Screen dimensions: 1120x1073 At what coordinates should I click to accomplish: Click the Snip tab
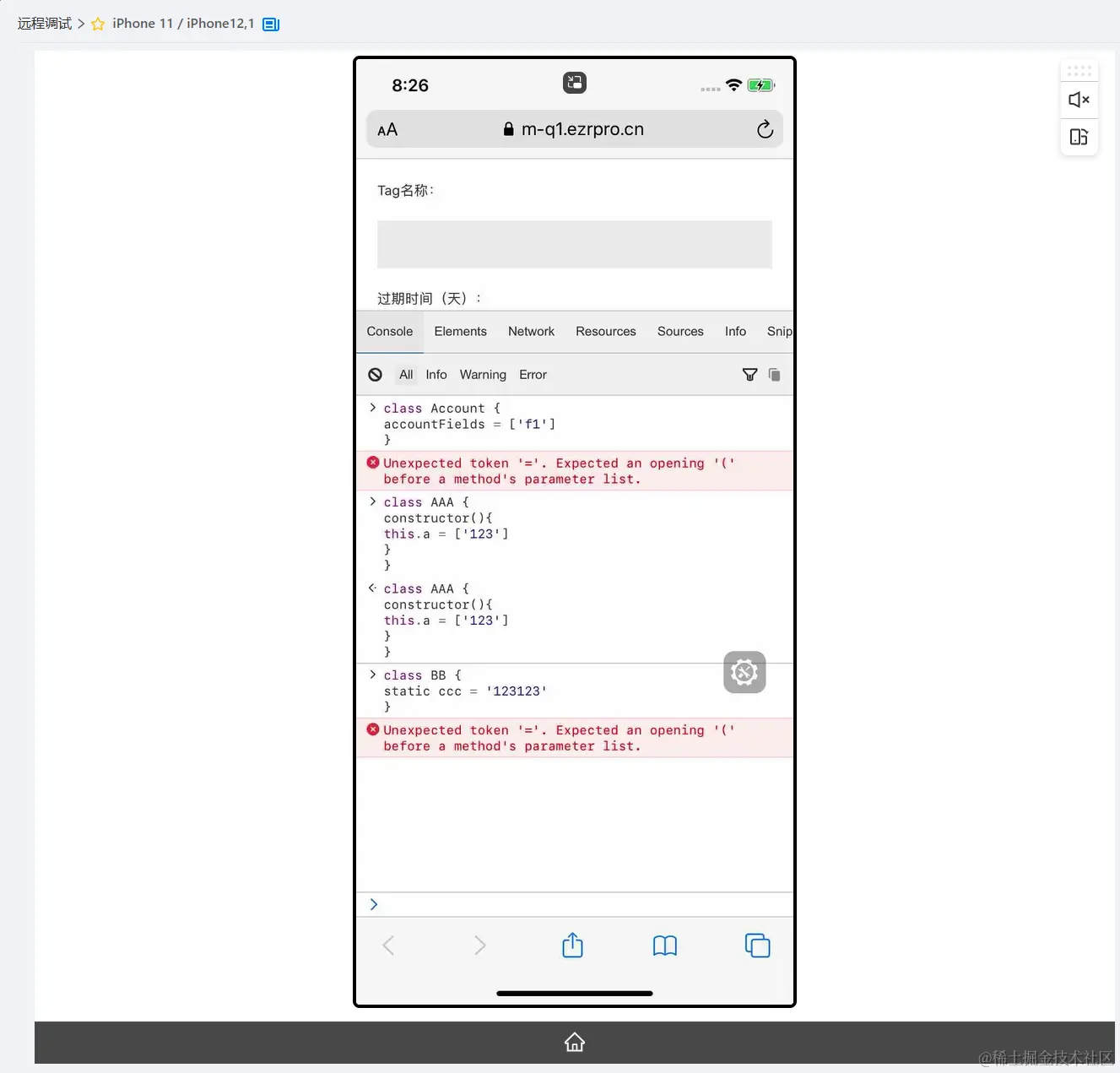tap(779, 332)
